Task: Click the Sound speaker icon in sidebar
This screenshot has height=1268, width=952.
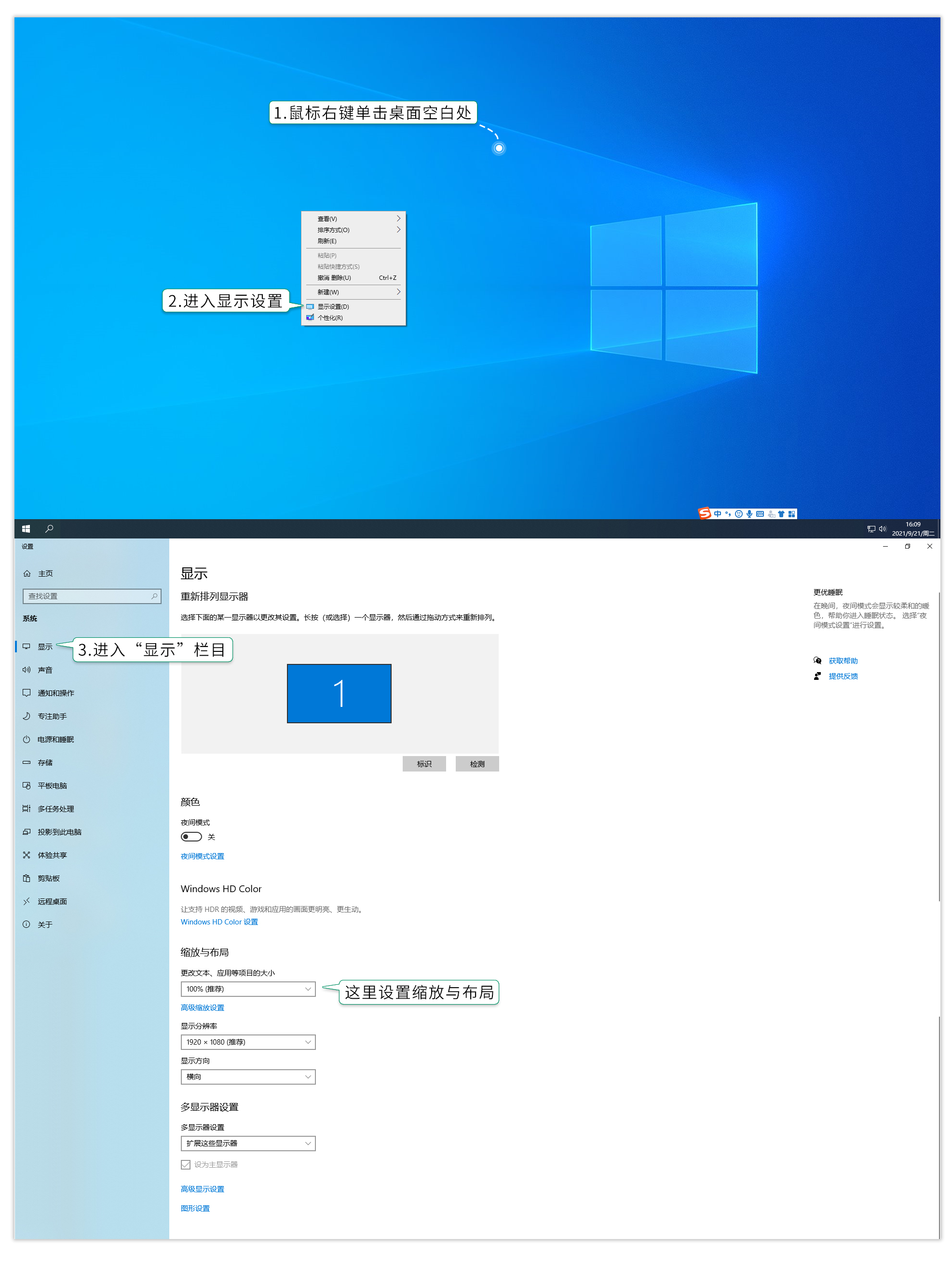Action: click(27, 670)
